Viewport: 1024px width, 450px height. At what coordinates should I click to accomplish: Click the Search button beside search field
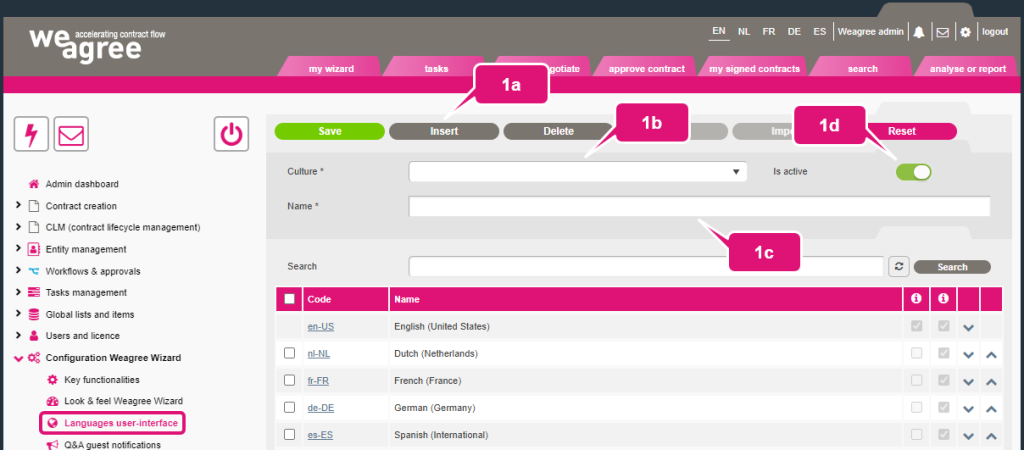952,266
